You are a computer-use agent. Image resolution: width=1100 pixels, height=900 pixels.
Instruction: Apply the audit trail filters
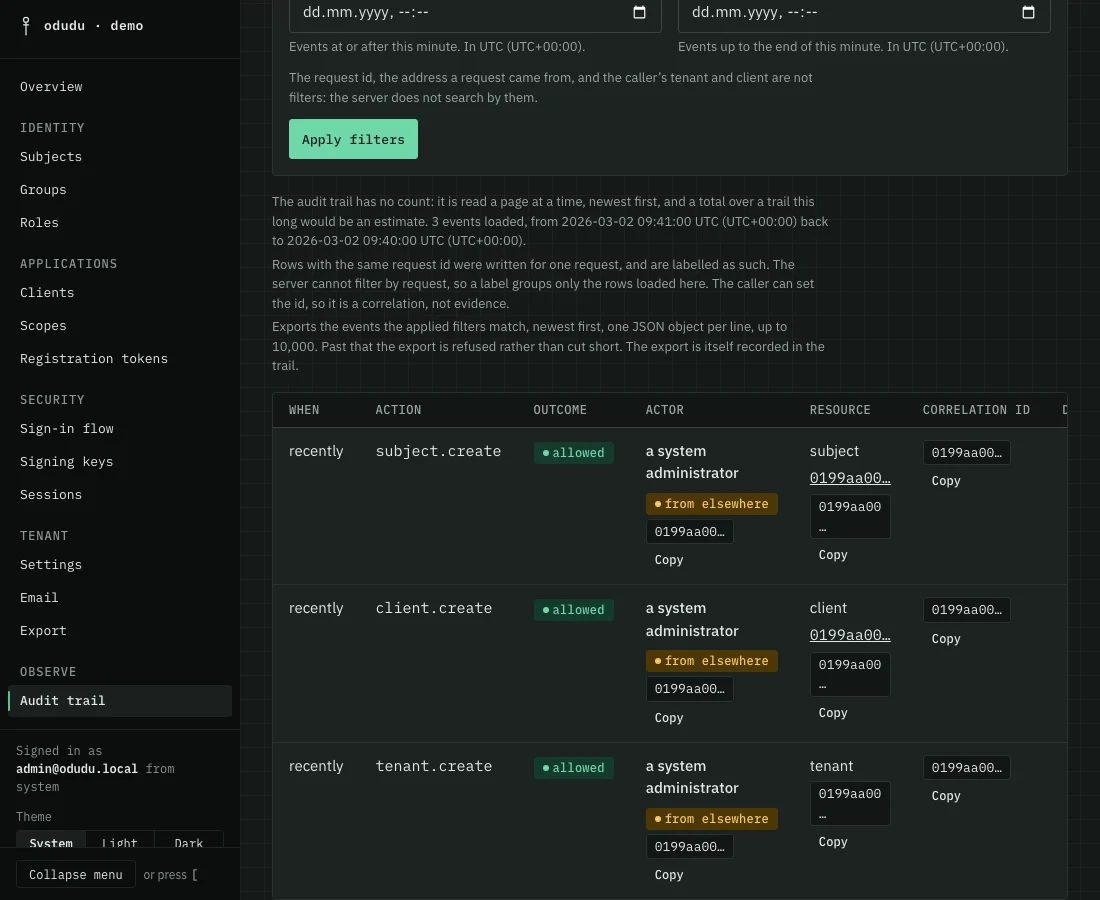[x=353, y=139]
